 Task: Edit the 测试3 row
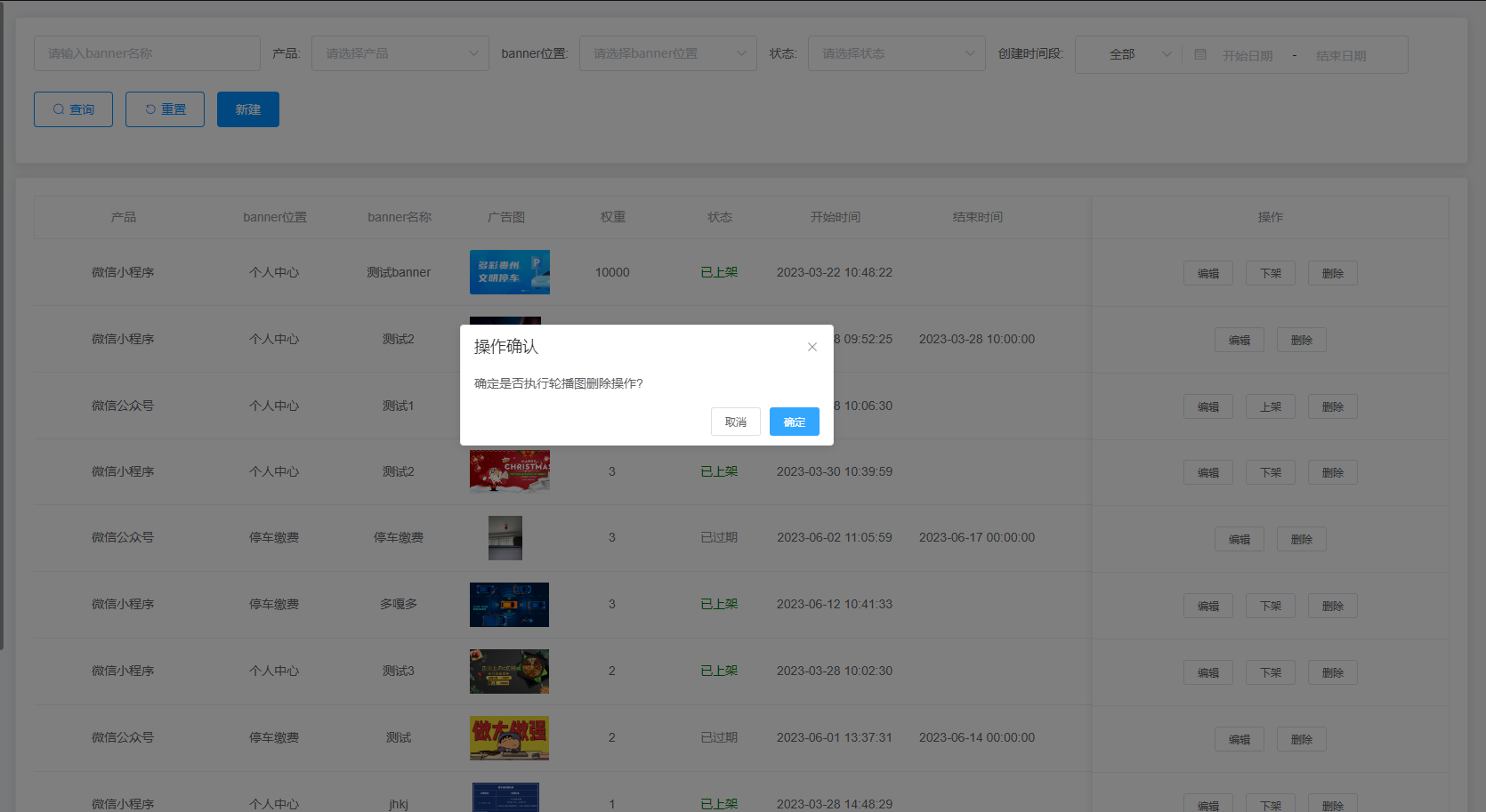pyautogui.click(x=1207, y=672)
